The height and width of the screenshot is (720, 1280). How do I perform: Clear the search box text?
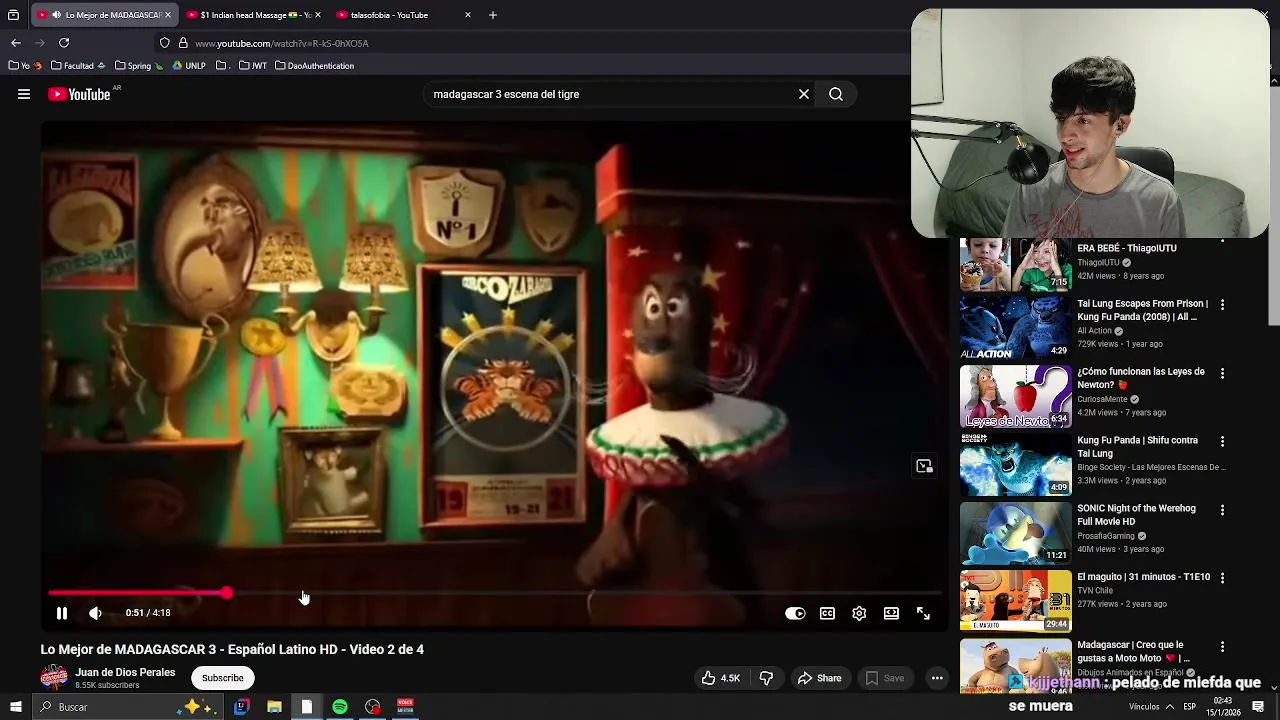click(x=803, y=94)
